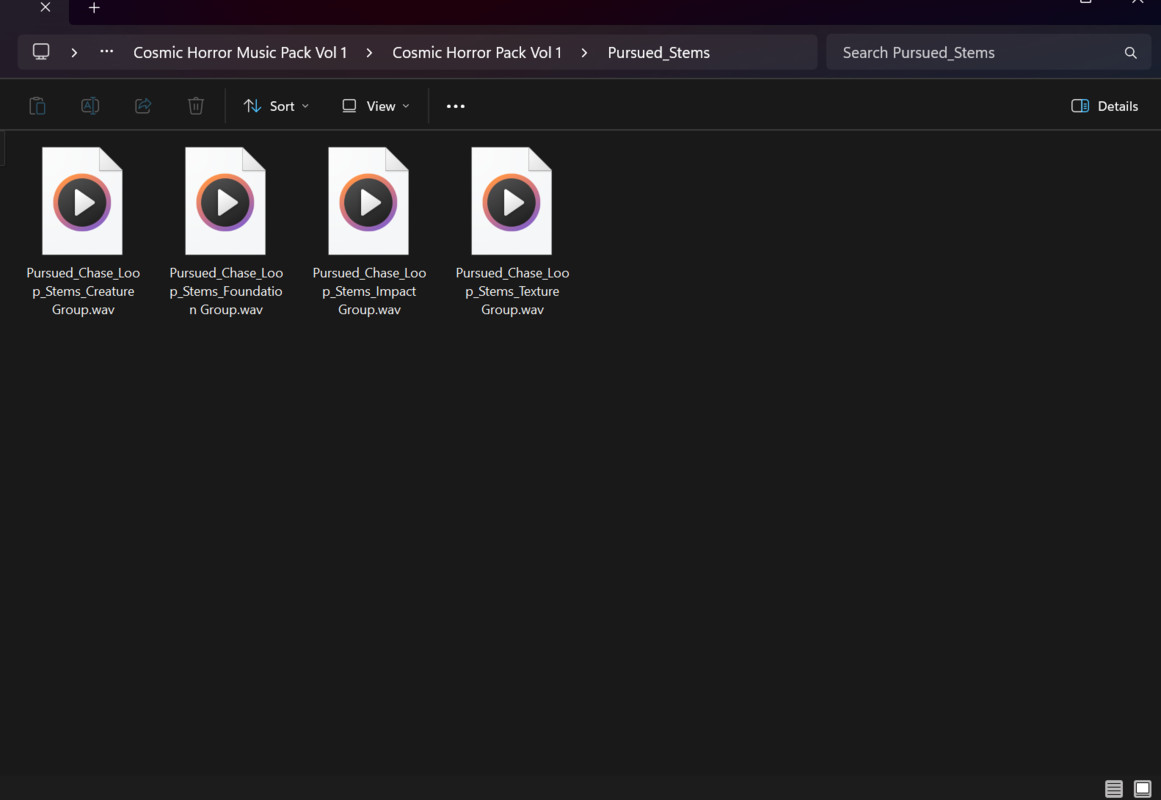Viewport: 1161px width, 800px height.
Task: Expand chevron after Cosmic Horror Pack Vol 1
Action: tap(584, 53)
